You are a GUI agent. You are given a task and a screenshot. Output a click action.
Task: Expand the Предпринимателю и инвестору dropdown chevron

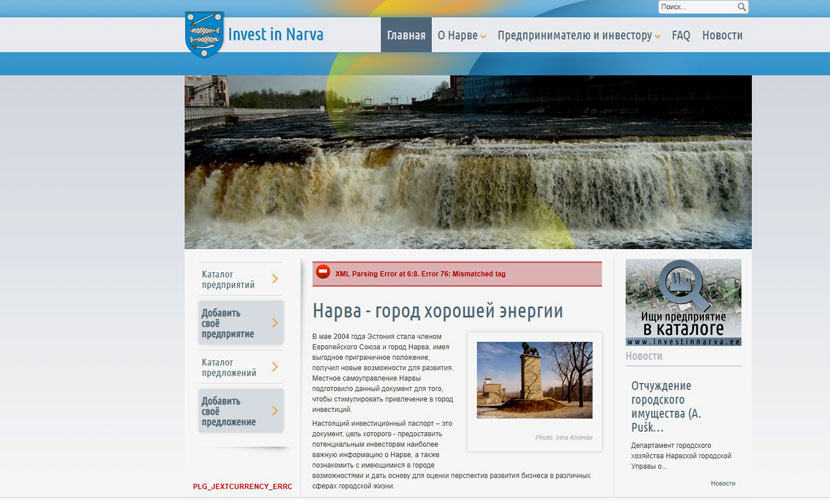(657, 37)
